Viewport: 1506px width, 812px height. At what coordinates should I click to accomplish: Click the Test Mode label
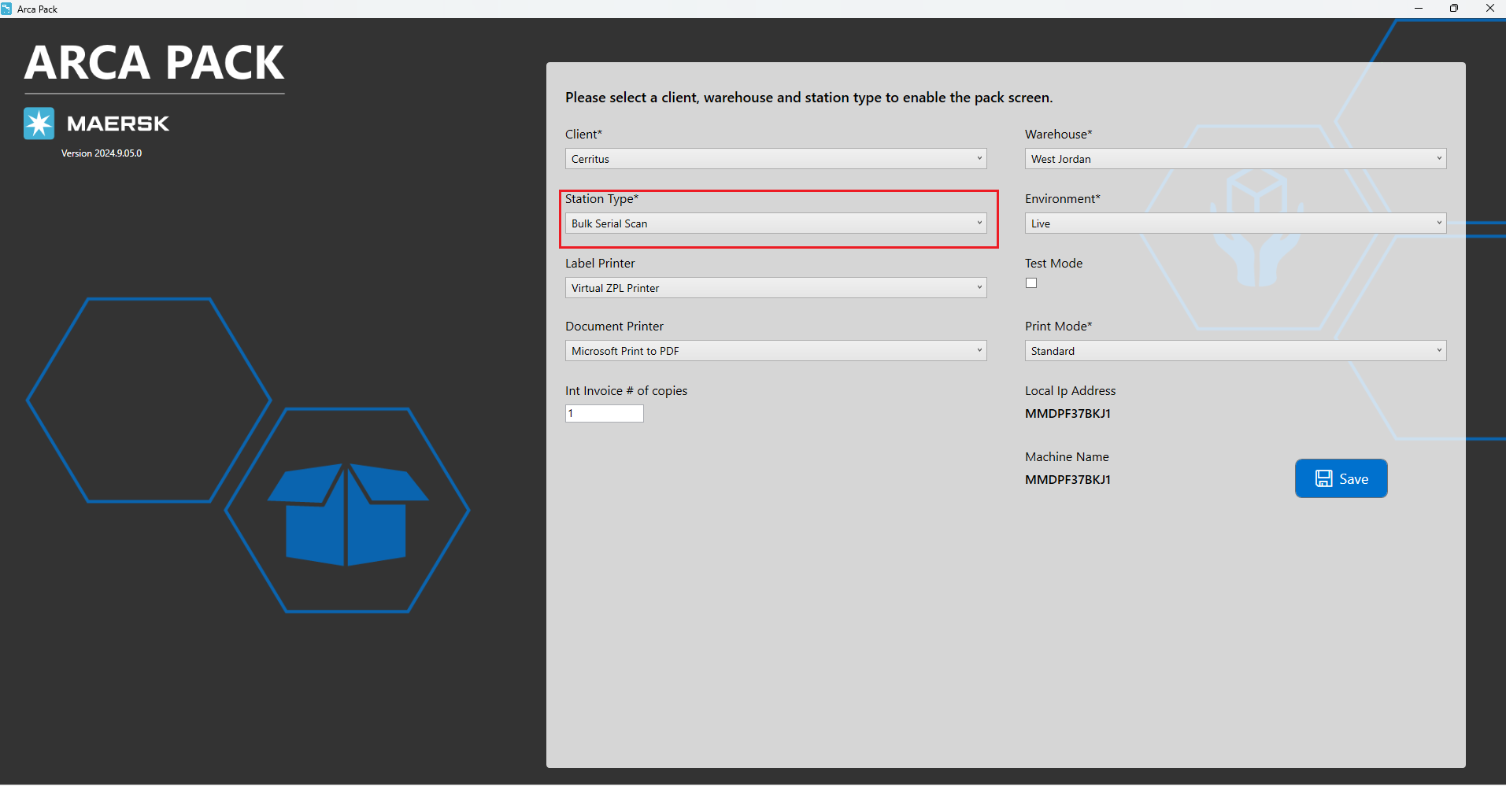coord(1053,264)
